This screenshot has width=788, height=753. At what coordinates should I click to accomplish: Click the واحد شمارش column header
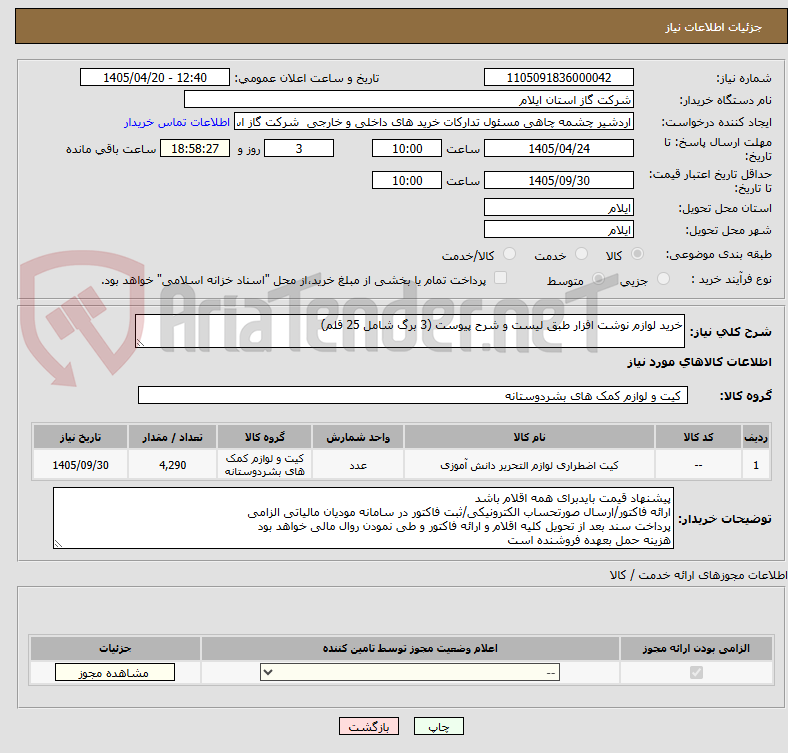coord(358,437)
